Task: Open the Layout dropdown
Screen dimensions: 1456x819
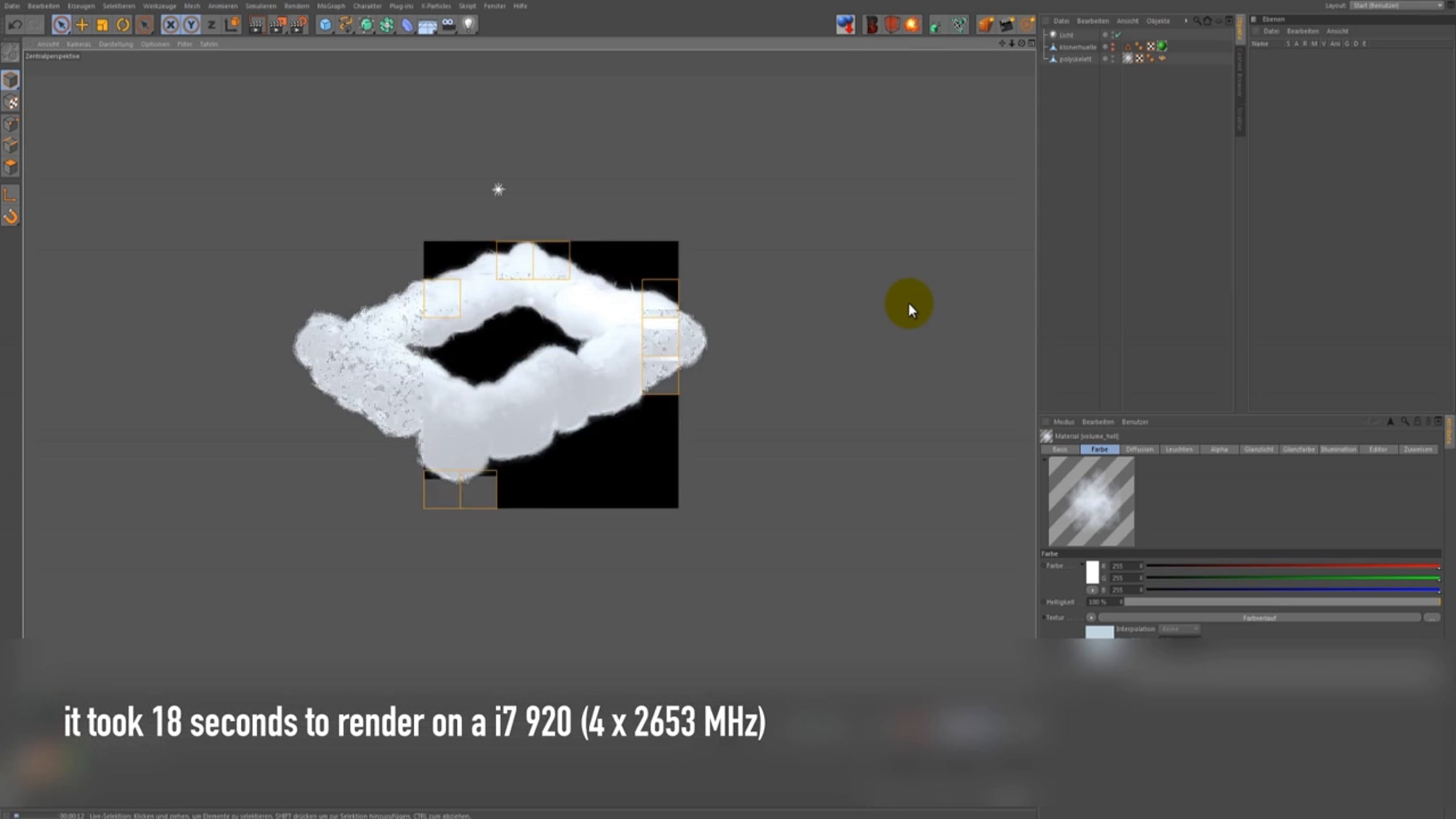Action: tap(1396, 5)
